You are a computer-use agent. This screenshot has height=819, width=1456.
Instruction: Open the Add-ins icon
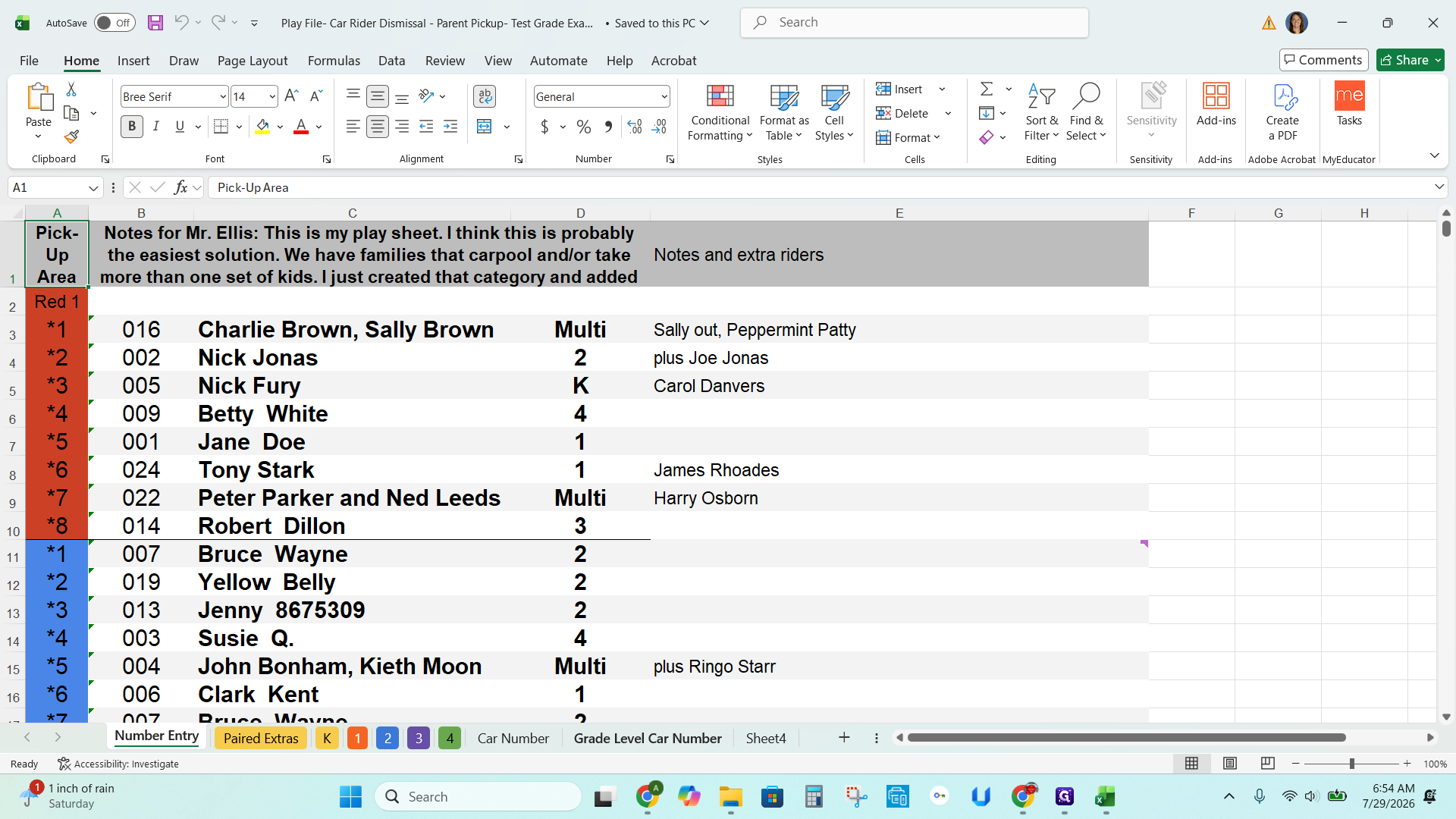[1216, 105]
